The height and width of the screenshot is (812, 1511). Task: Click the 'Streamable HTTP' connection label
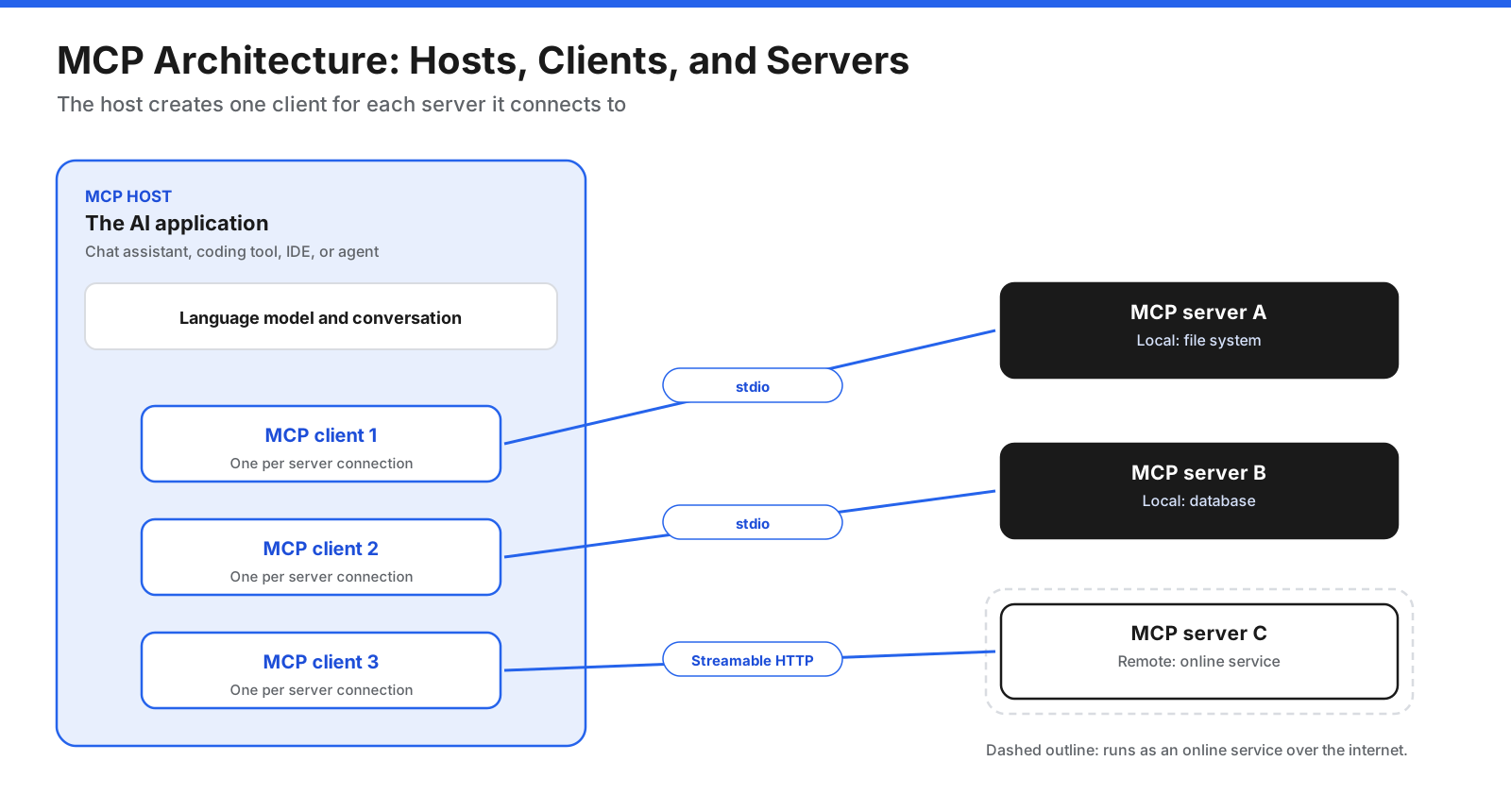[x=753, y=659]
